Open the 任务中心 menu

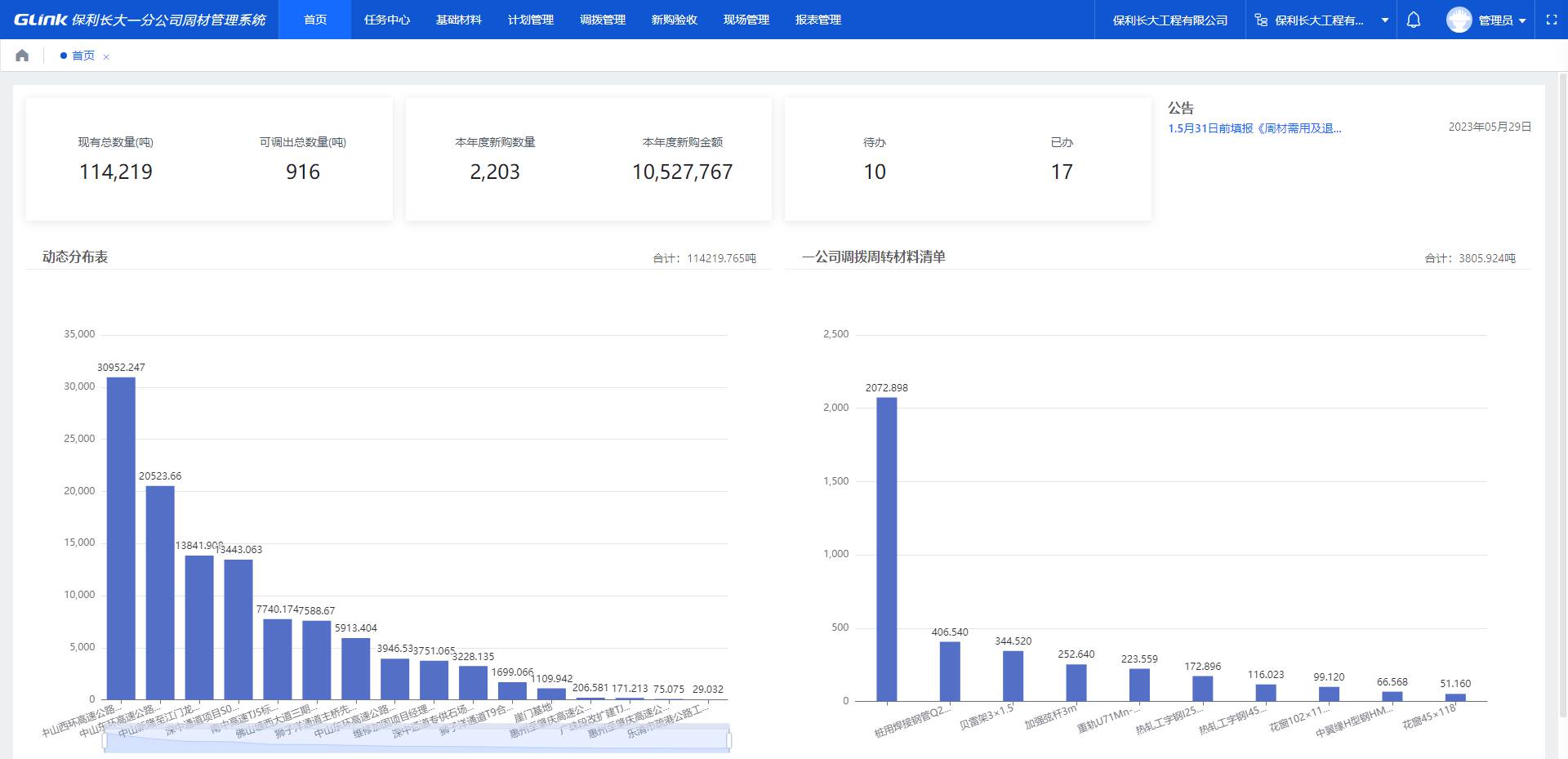[387, 20]
